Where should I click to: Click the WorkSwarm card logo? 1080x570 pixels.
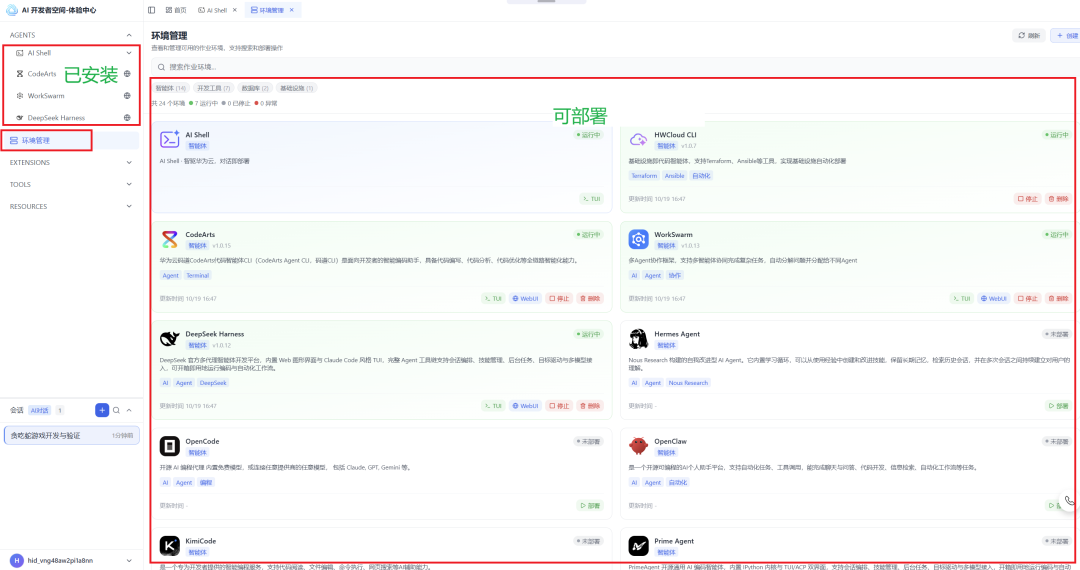[638, 239]
